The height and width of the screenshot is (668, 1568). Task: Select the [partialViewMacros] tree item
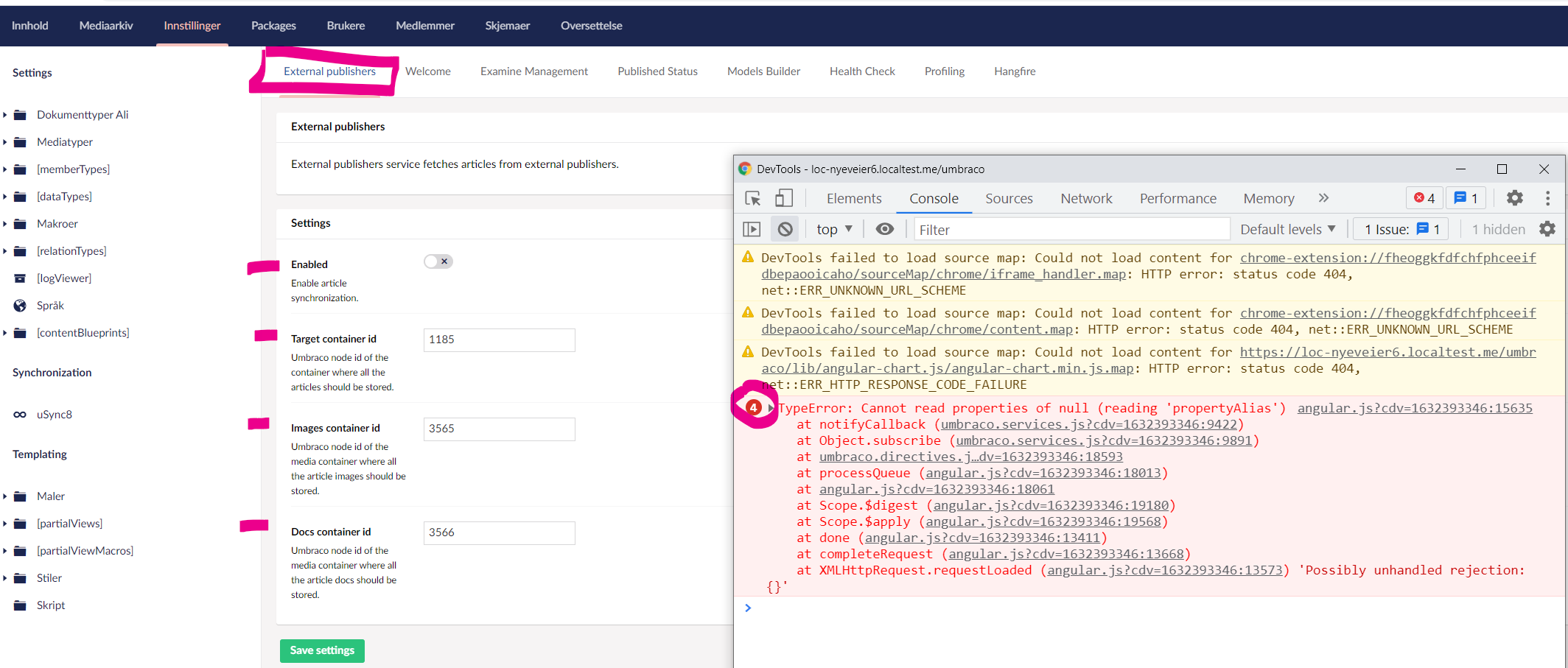[x=85, y=551]
